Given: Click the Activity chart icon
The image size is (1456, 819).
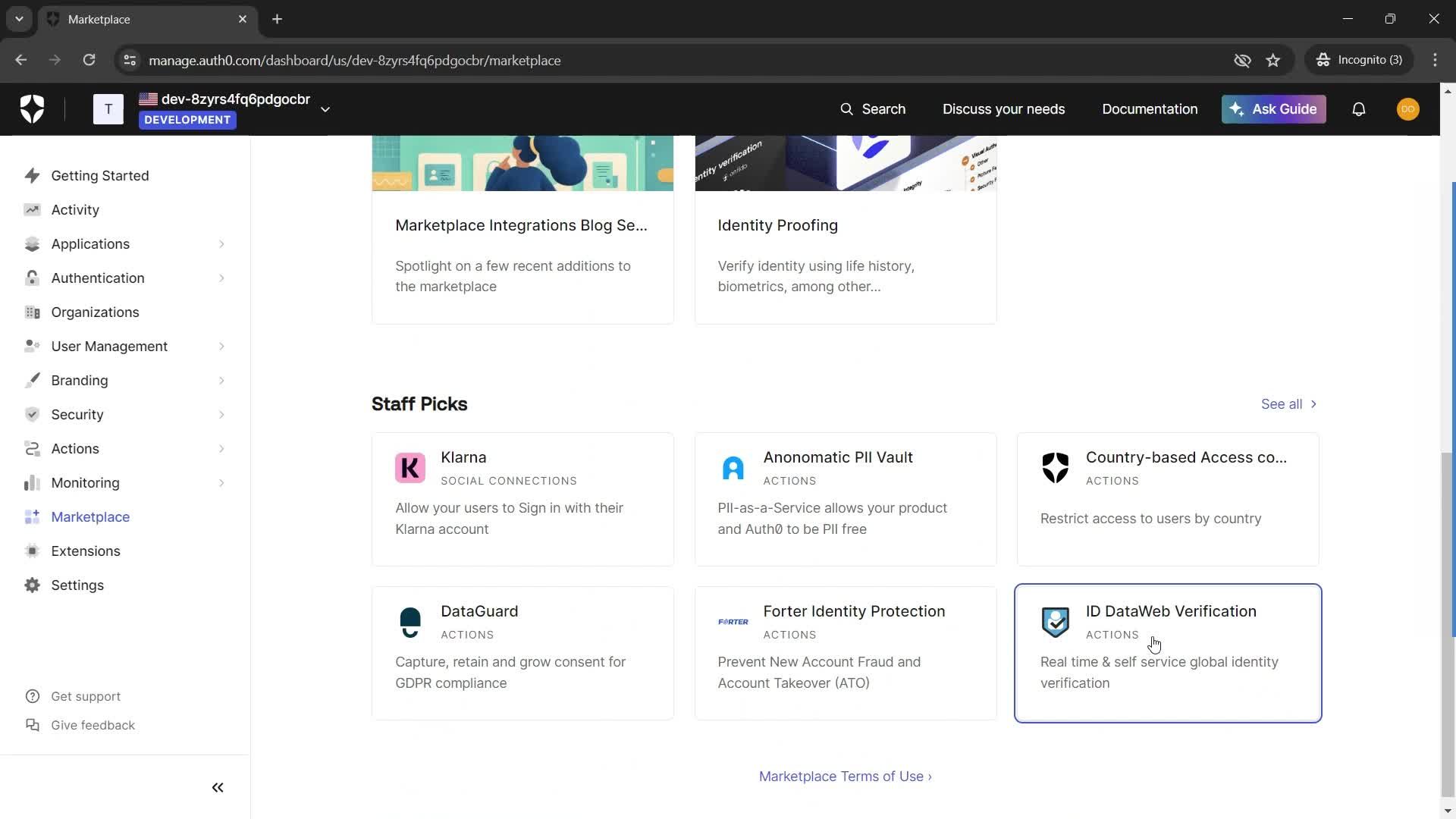Looking at the screenshot, I should pos(32,210).
